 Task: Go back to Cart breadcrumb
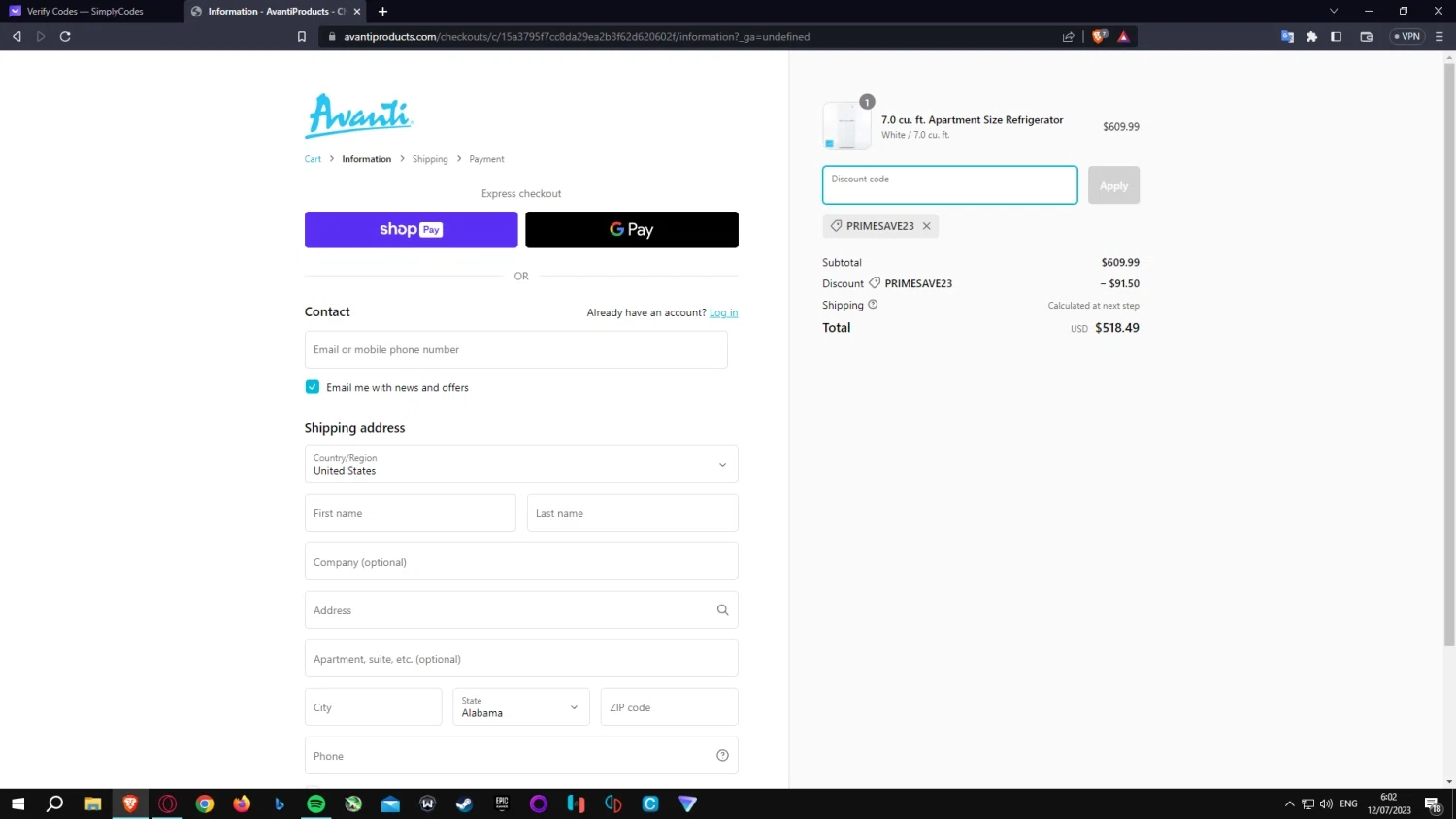313,159
